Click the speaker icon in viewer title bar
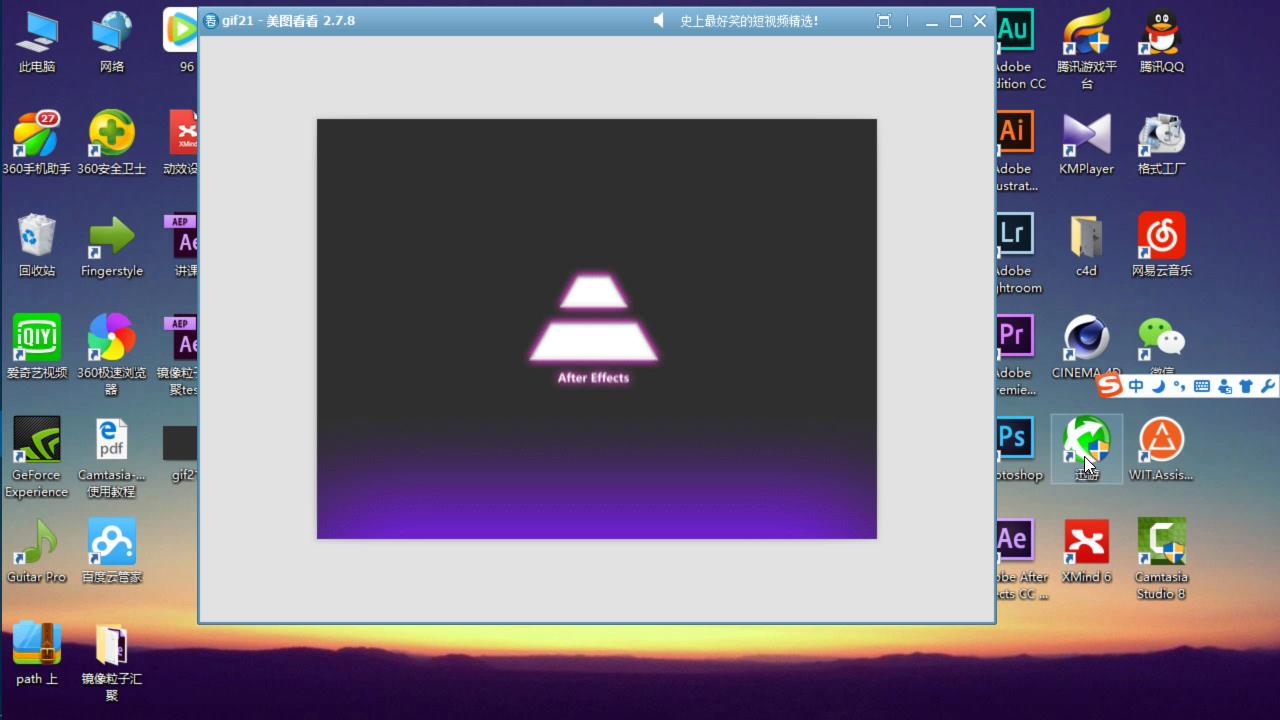 click(658, 20)
